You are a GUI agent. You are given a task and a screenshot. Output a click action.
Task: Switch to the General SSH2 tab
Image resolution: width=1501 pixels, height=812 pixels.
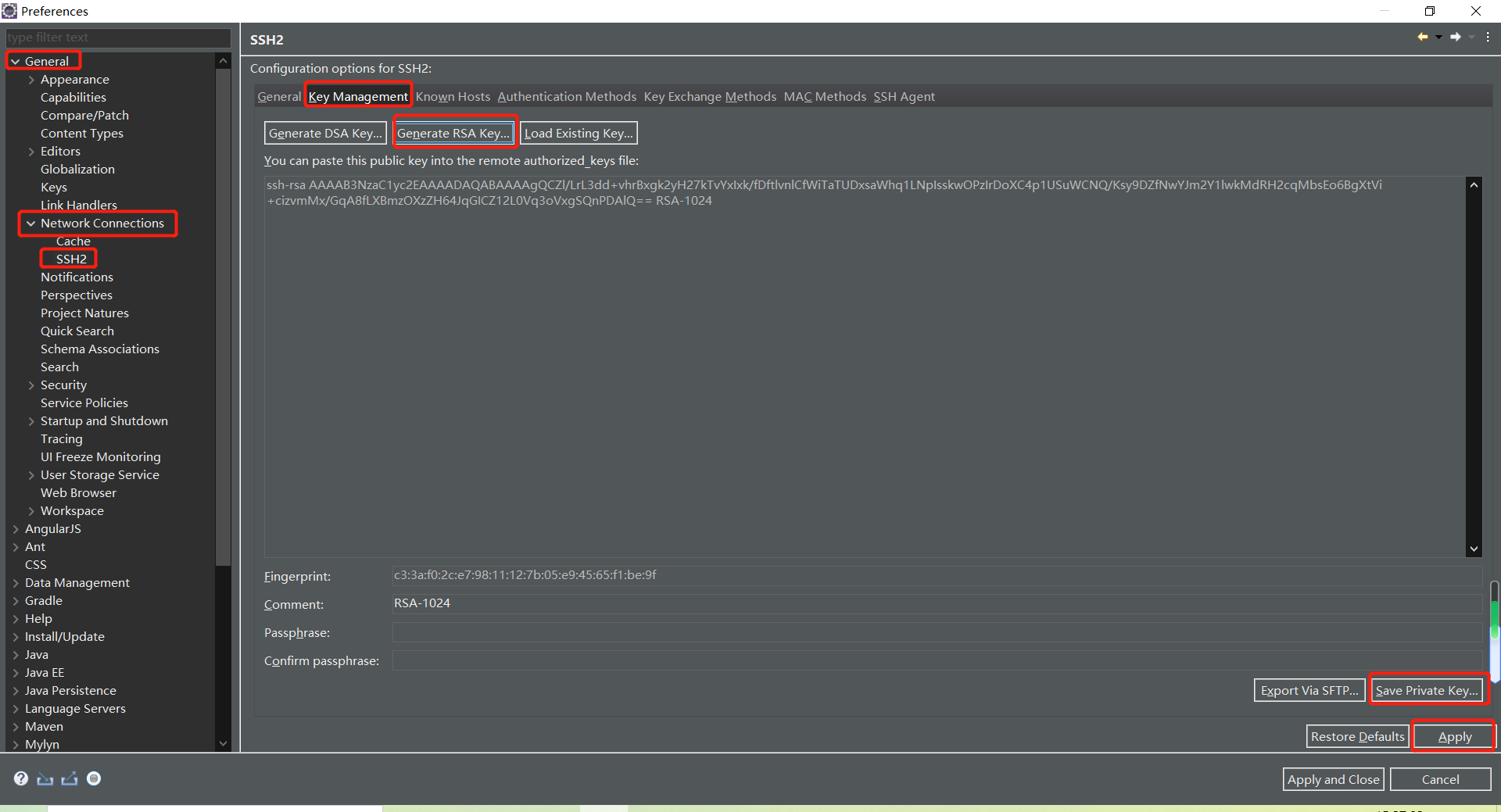[279, 96]
